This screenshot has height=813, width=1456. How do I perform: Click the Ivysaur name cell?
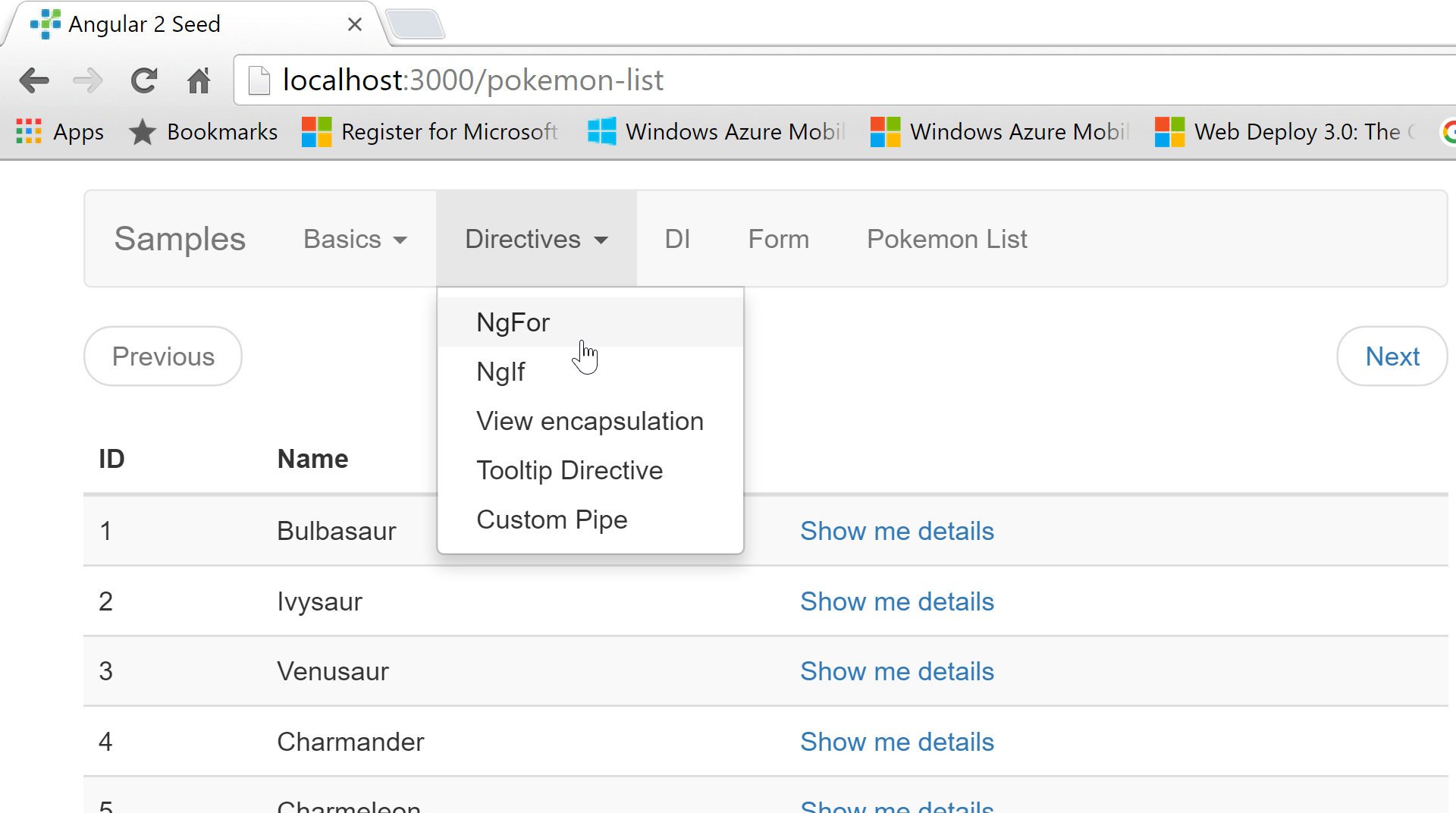(320, 601)
